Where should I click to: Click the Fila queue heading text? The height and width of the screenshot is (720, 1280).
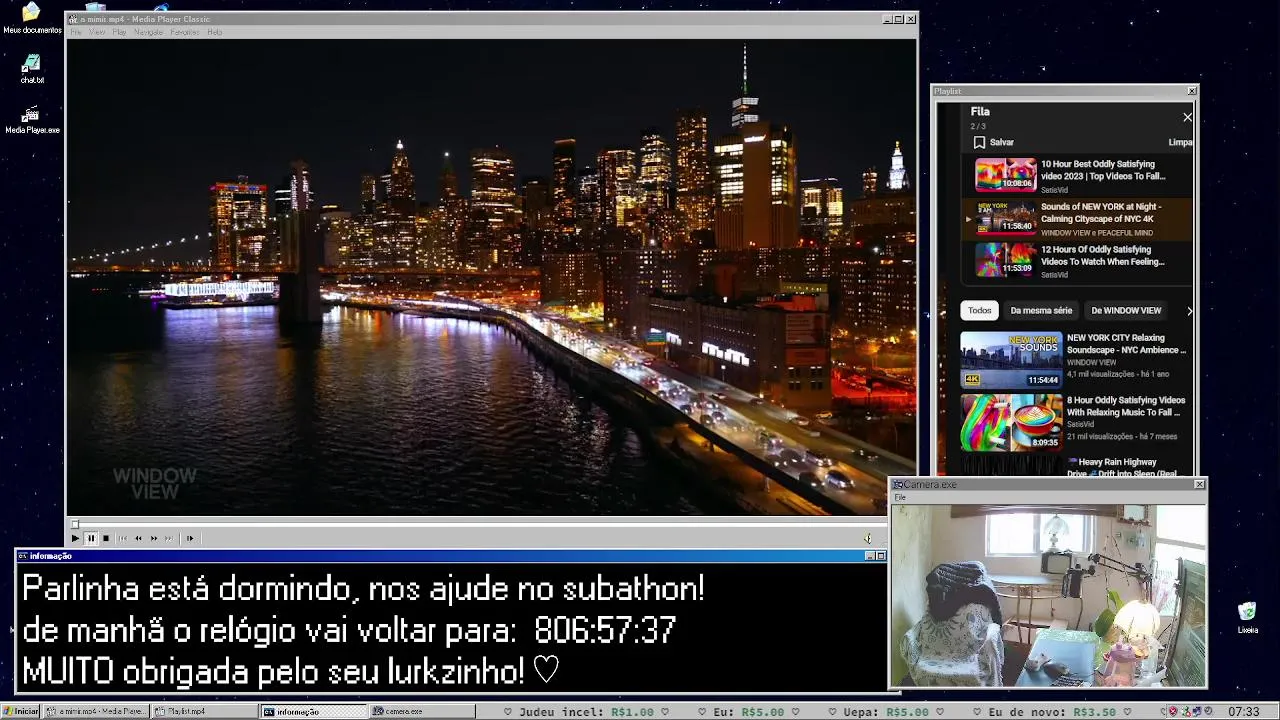coord(980,112)
